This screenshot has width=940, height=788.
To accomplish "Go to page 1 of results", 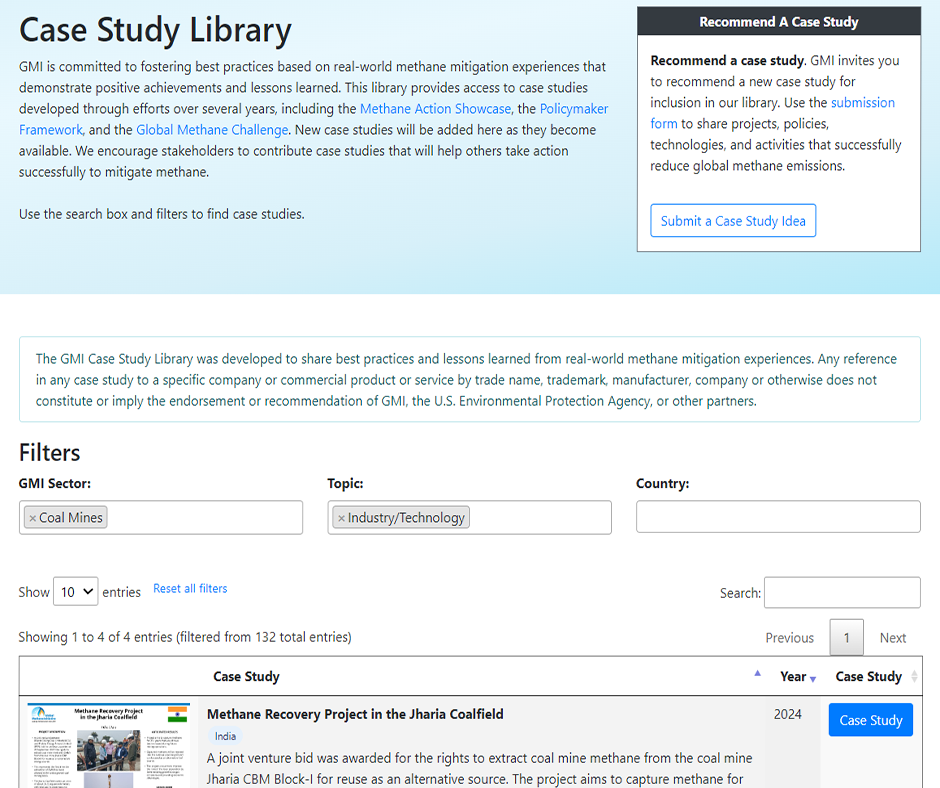I will point(846,638).
